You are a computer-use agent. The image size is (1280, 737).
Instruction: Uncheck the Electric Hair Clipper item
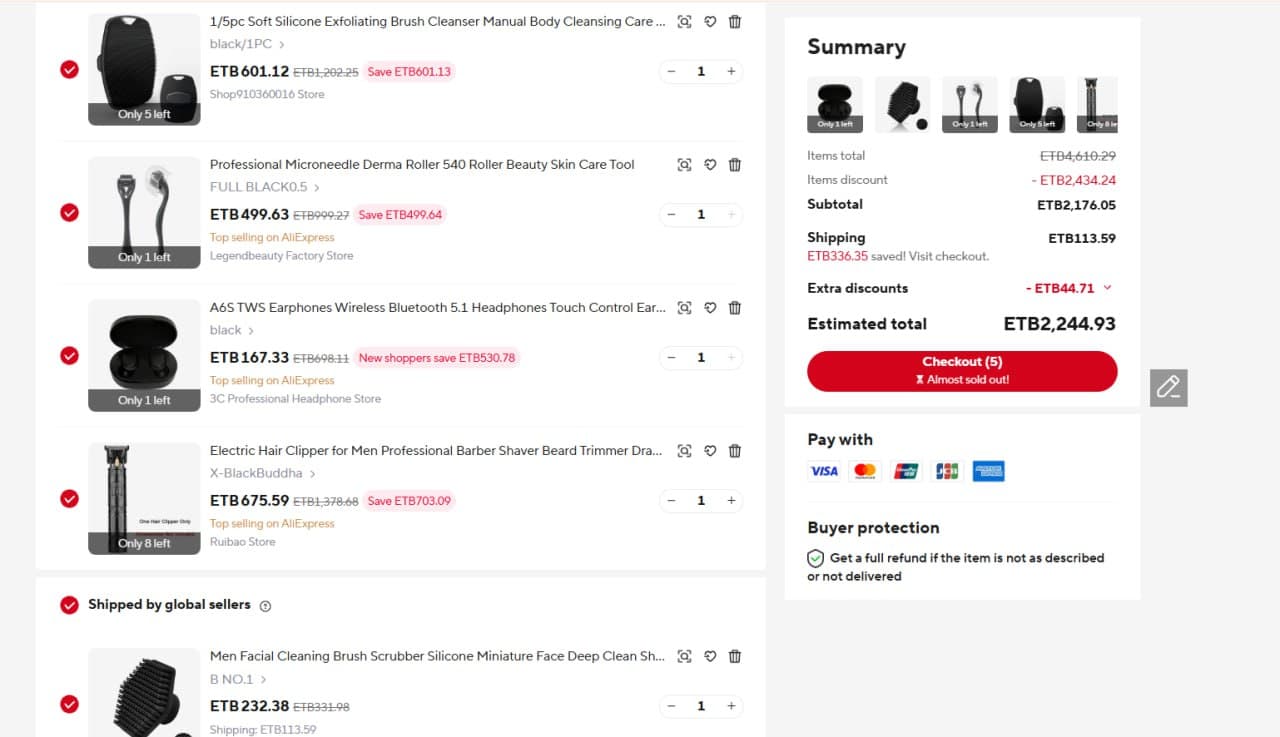(69, 498)
